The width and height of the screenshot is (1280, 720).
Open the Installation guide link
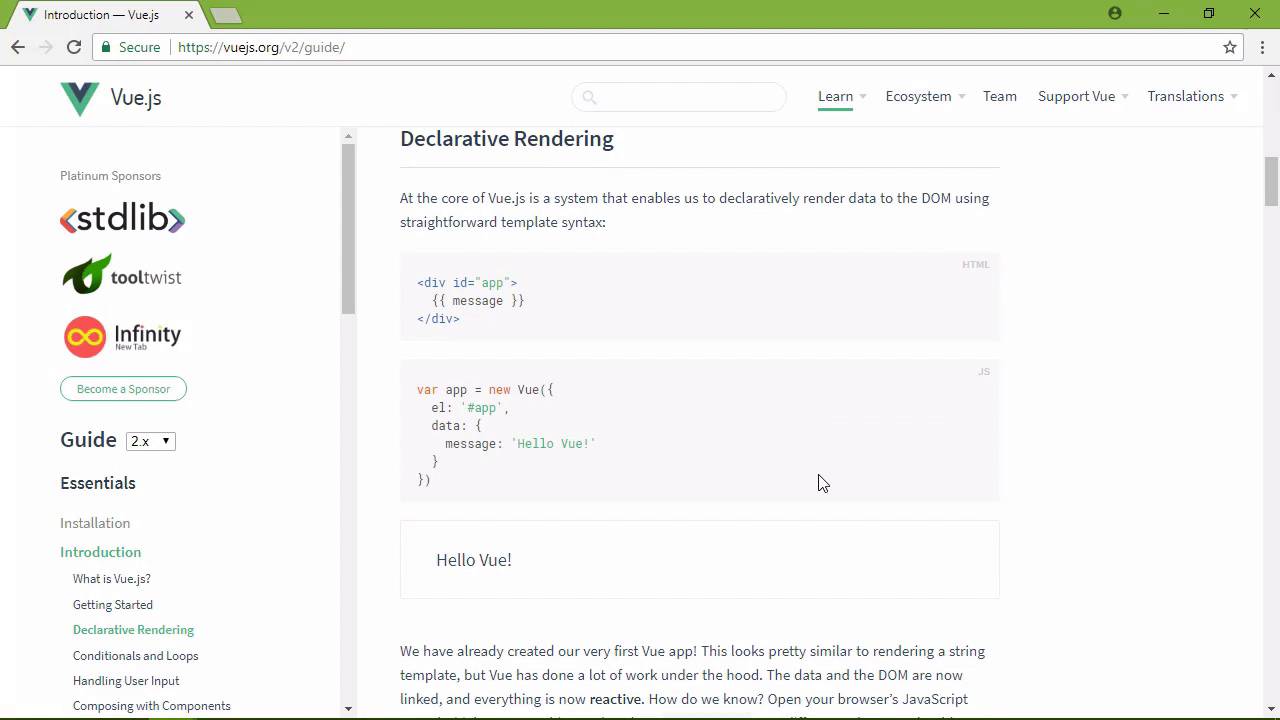coord(95,523)
